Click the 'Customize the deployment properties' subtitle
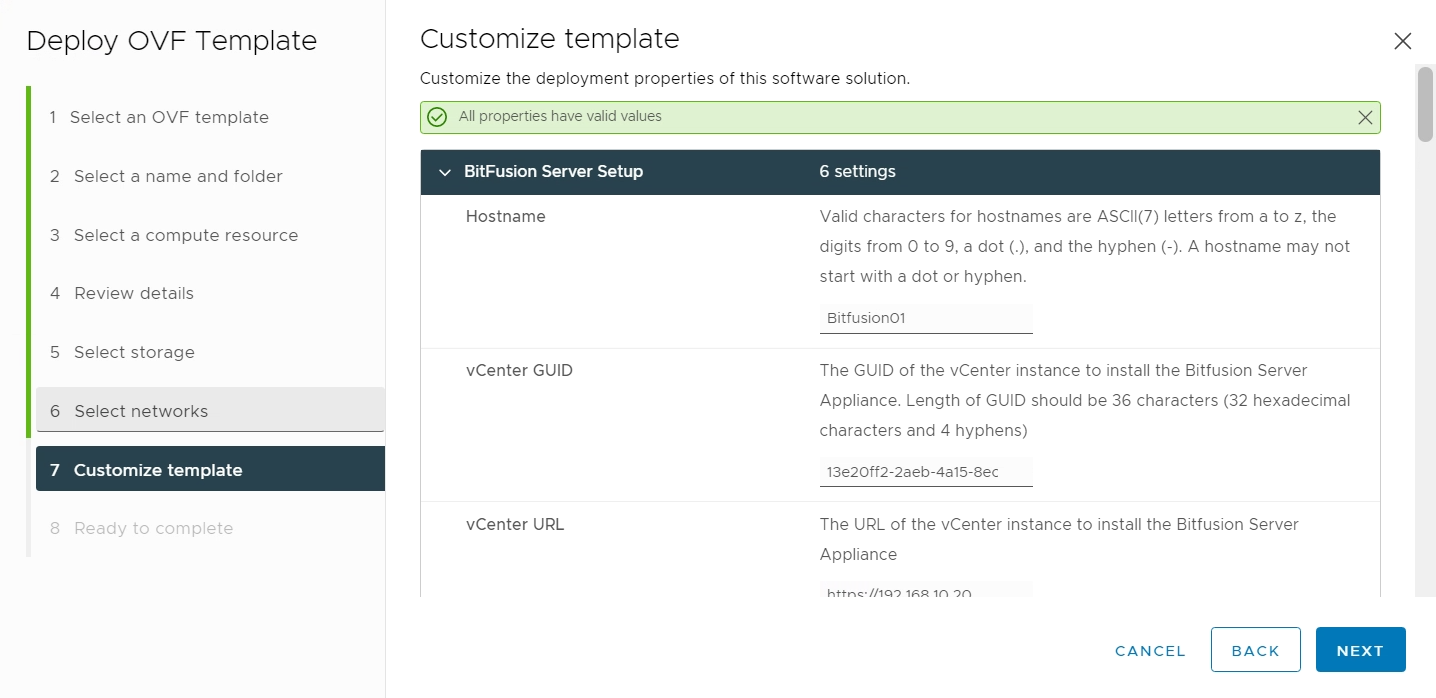Image resolution: width=1436 pixels, height=698 pixels. [x=665, y=79]
